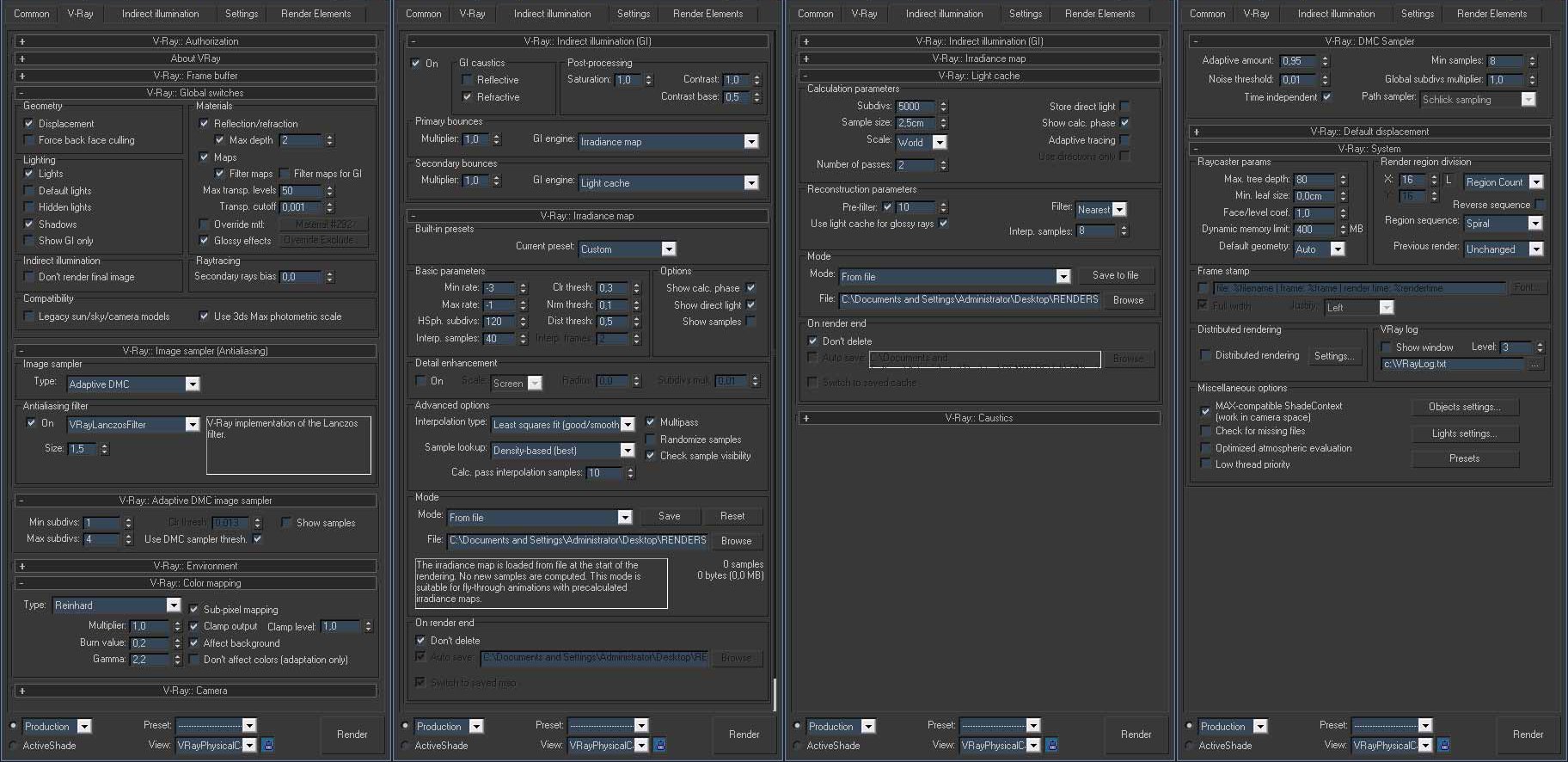
Task: Click Save to file in Light cache
Action: click(x=1116, y=275)
